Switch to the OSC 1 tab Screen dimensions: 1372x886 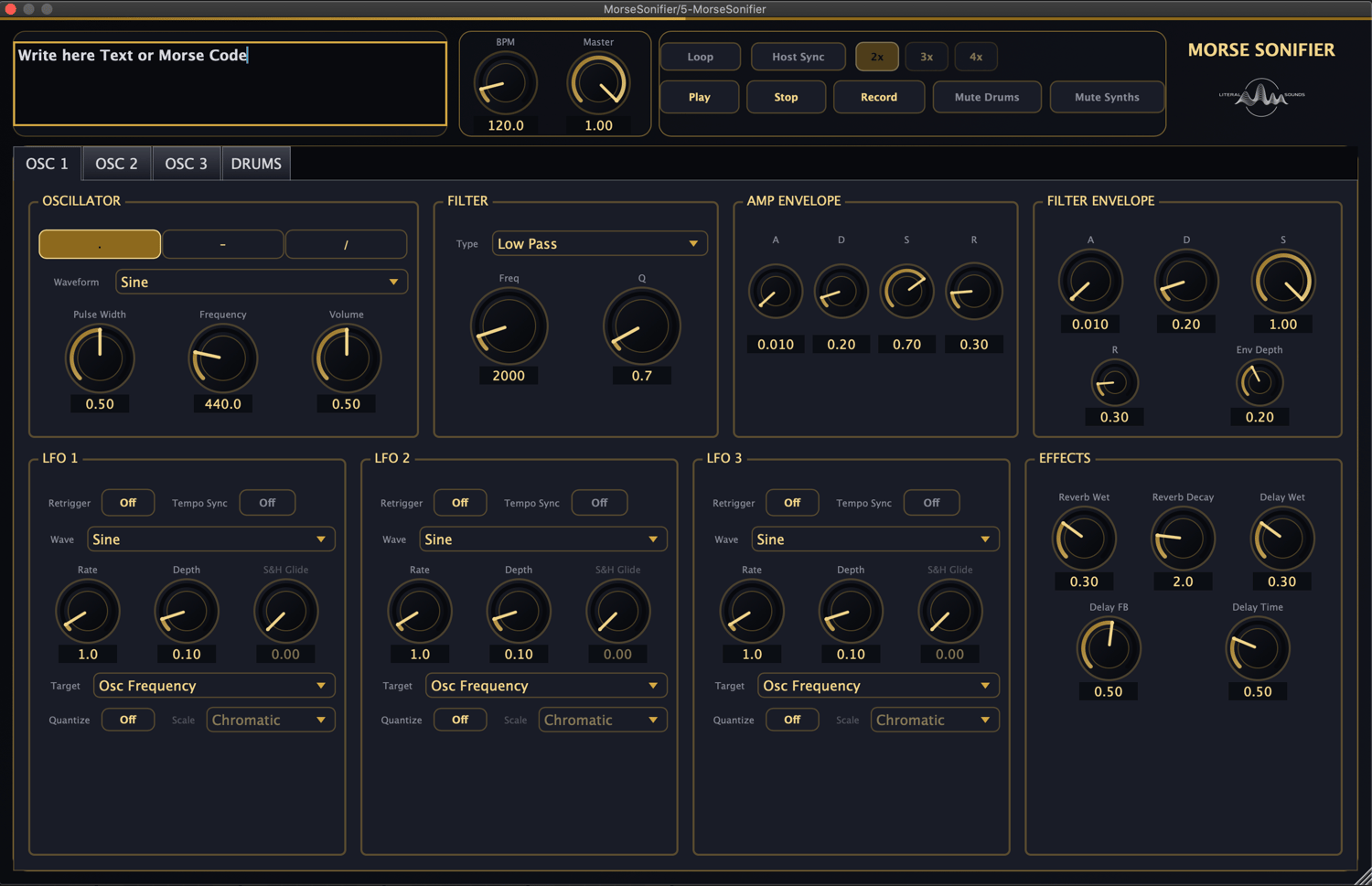[48, 164]
